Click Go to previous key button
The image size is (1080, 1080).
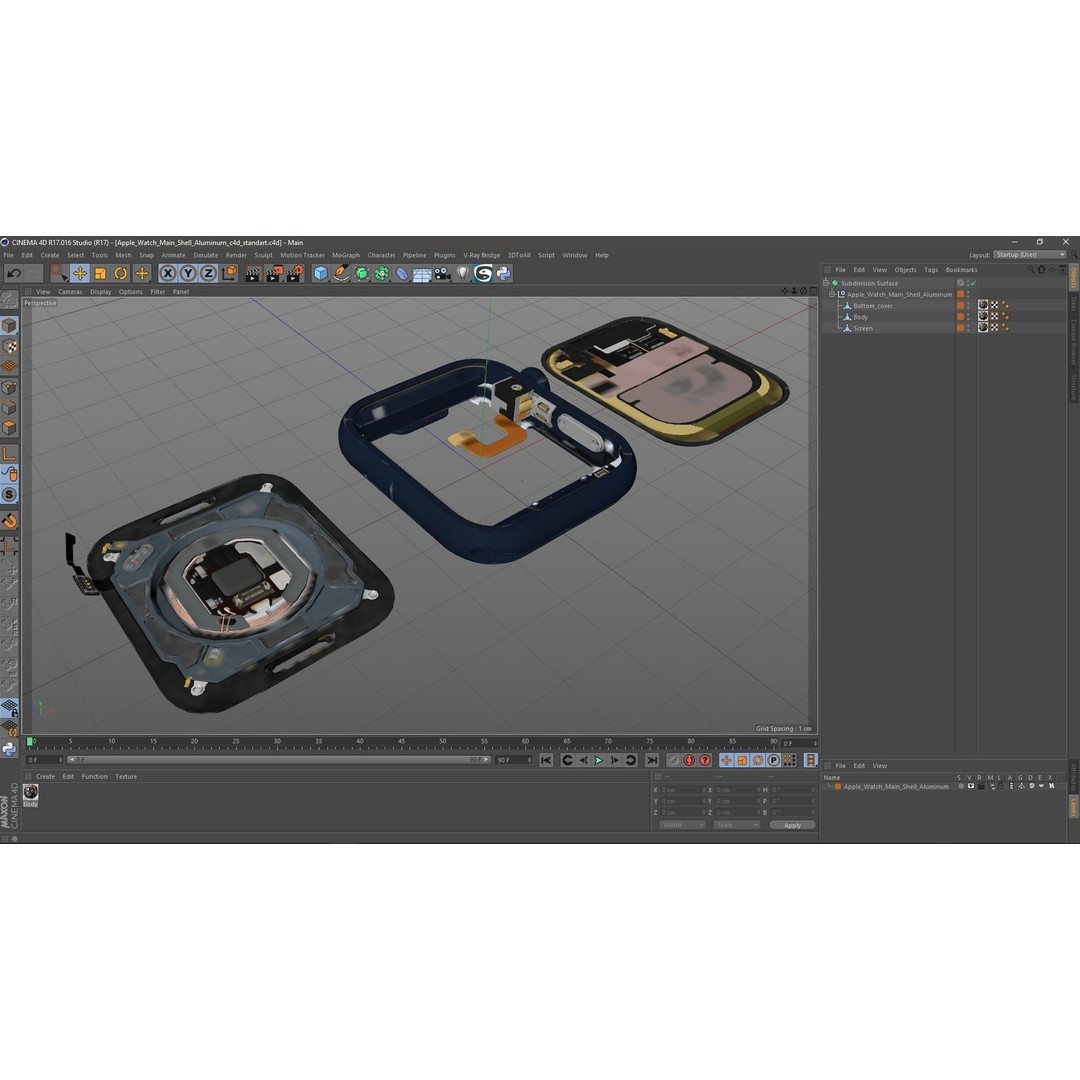click(567, 760)
